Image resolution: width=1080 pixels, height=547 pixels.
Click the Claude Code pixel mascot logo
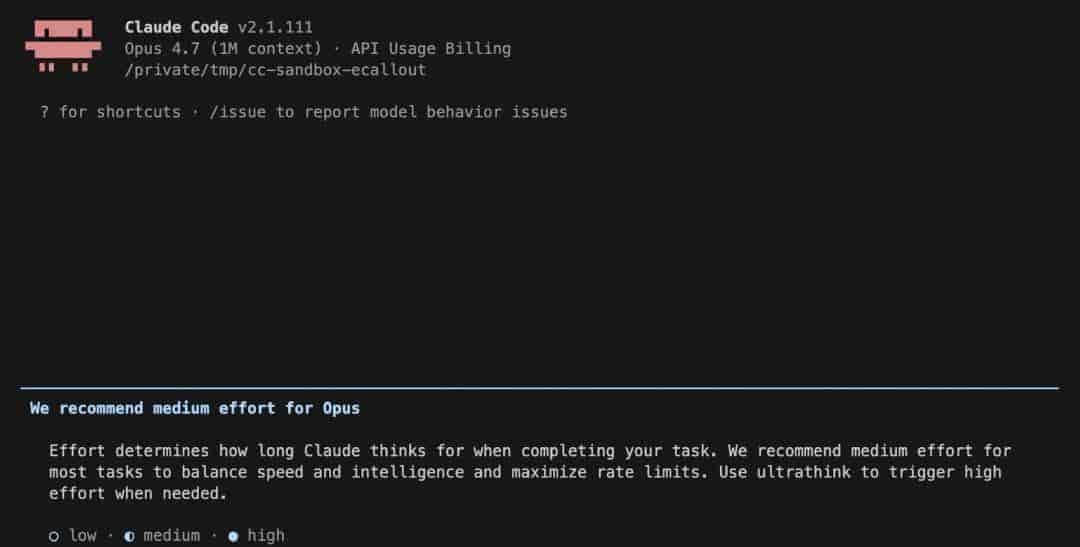63,47
